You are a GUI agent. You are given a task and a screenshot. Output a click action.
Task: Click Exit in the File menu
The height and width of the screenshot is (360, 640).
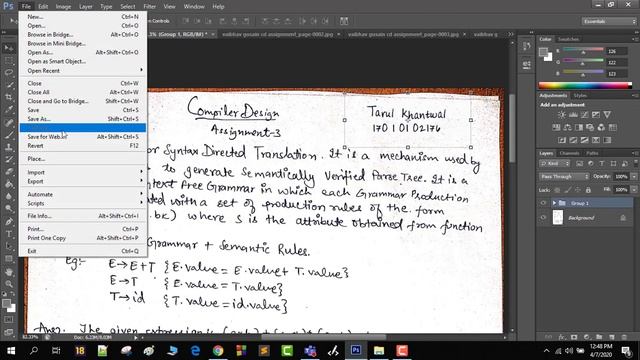pos(83,251)
